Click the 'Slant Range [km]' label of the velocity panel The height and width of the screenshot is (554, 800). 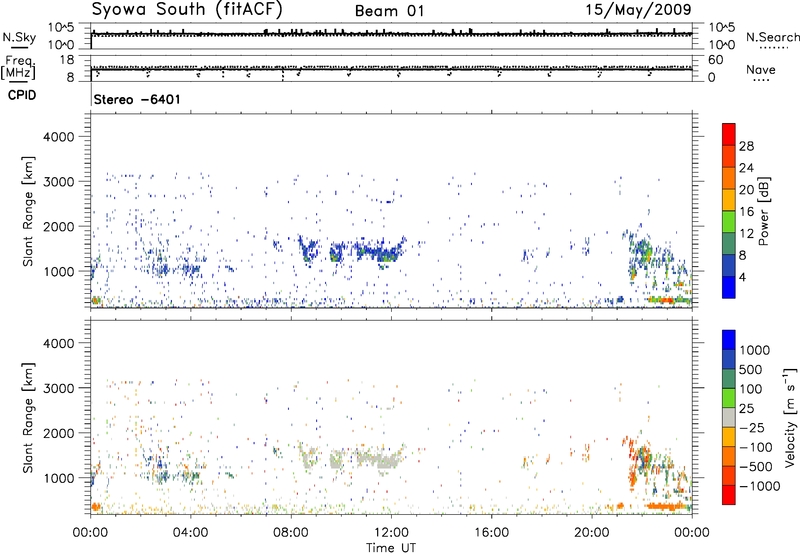pos(28,418)
